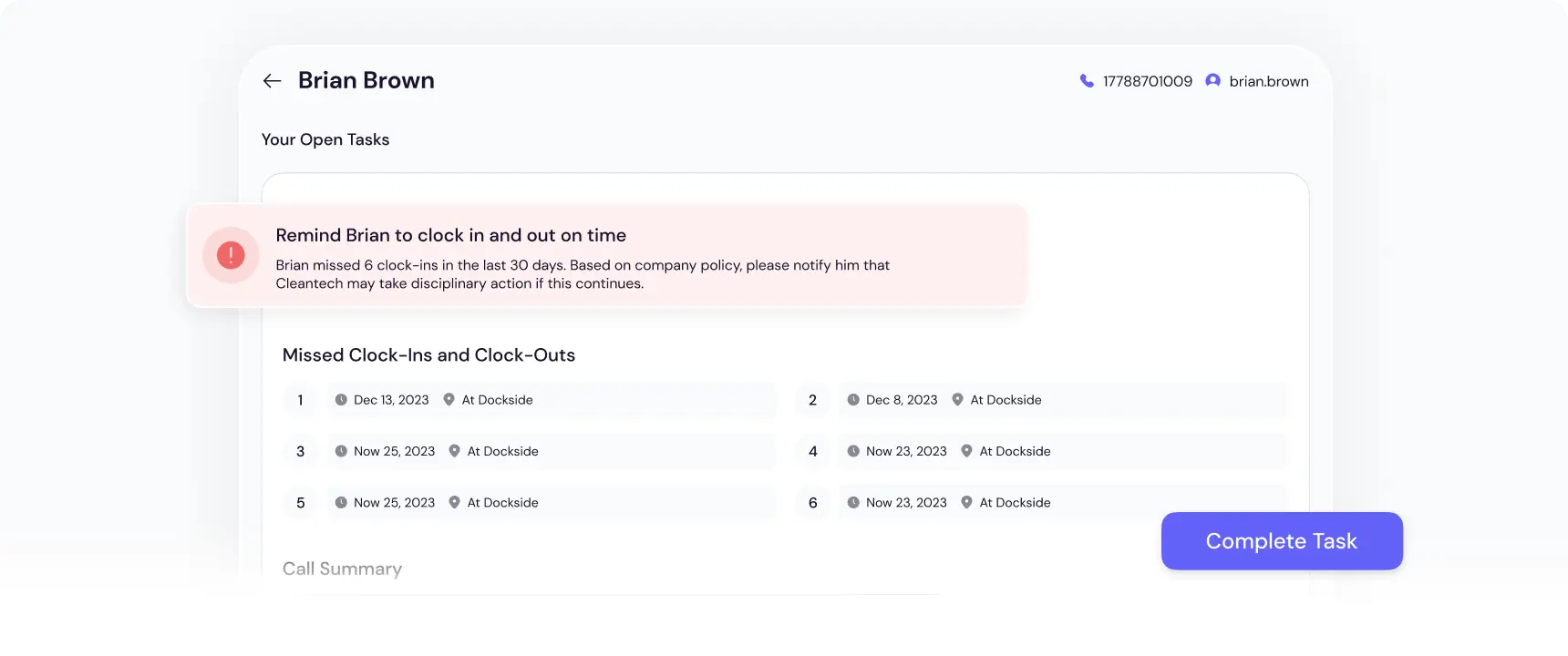Viewport: 1568px width, 656px height.
Task: Click the Brian Brown page title
Action: click(366, 80)
